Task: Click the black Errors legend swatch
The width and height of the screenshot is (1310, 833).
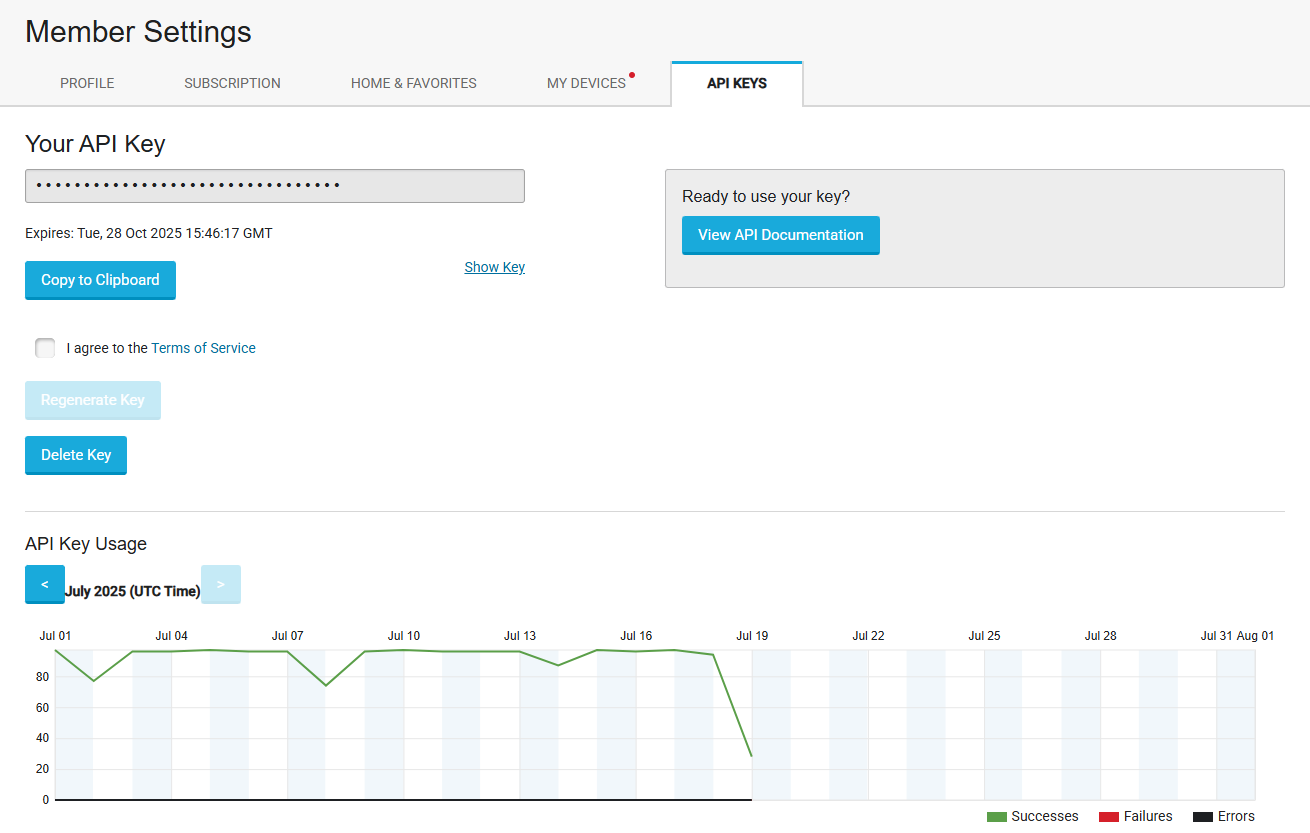Action: 1202,817
